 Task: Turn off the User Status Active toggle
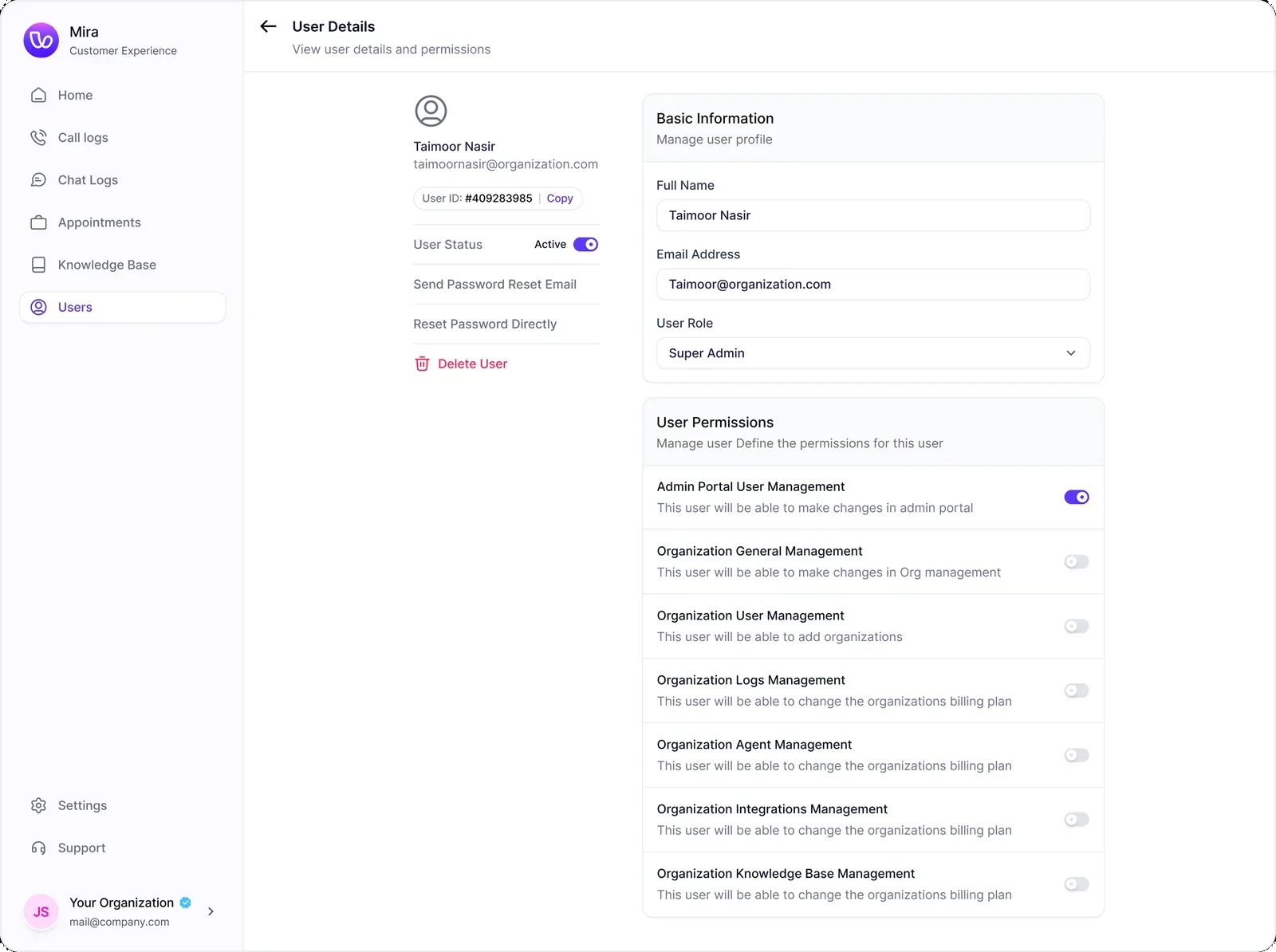tap(586, 245)
